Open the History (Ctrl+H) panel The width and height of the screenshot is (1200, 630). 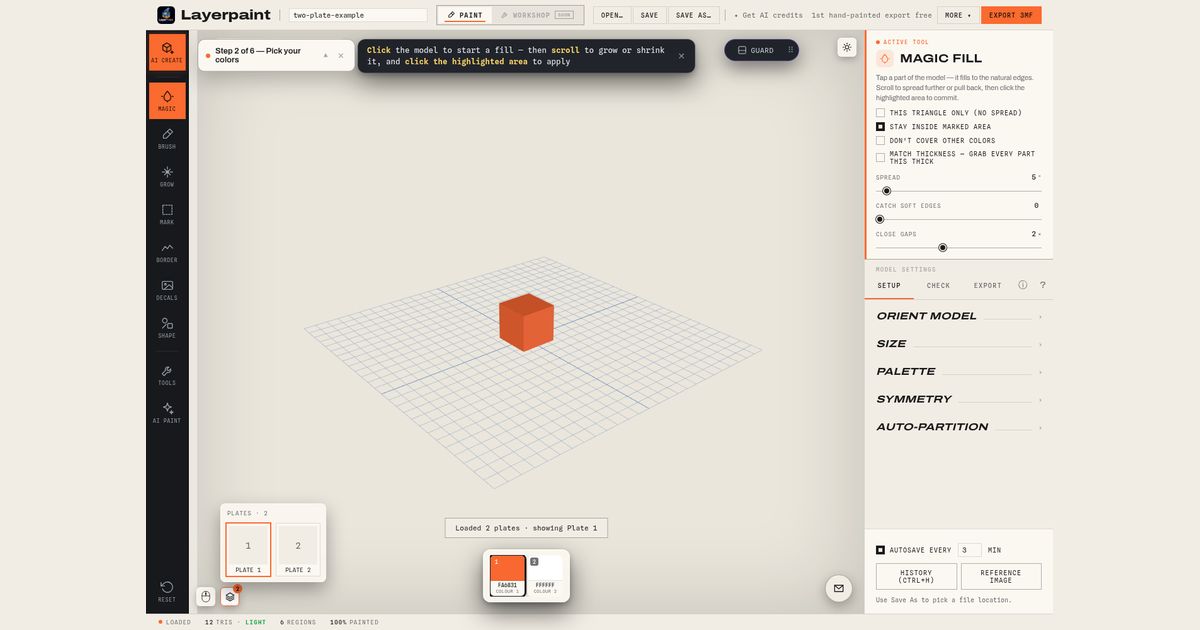click(x=916, y=576)
